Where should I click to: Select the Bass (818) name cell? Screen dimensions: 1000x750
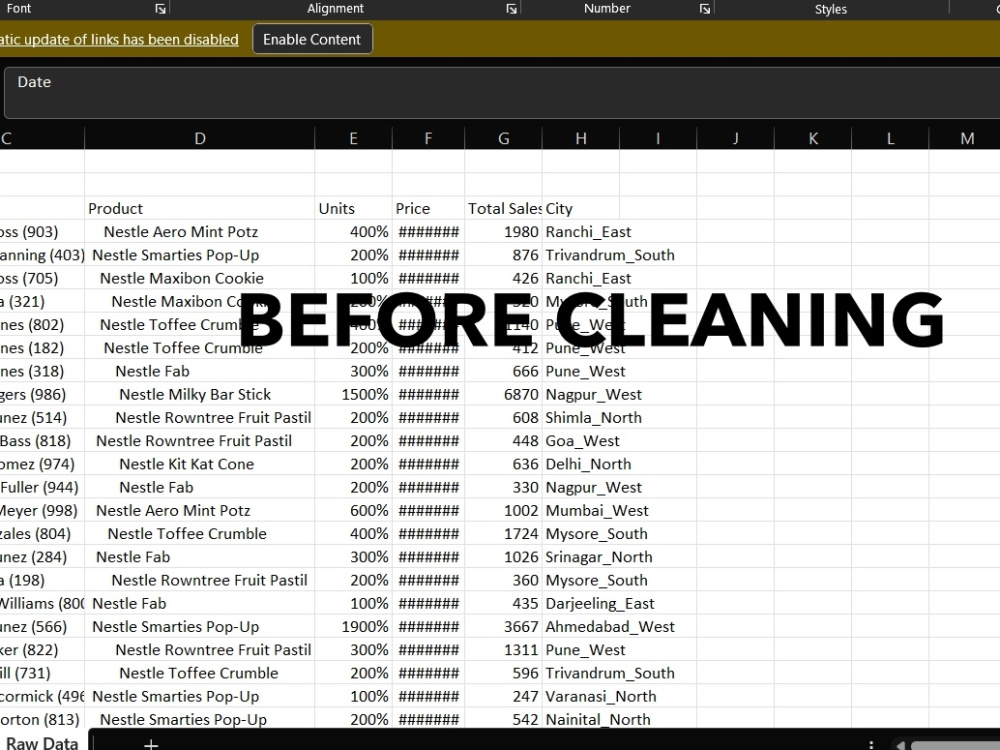42,441
